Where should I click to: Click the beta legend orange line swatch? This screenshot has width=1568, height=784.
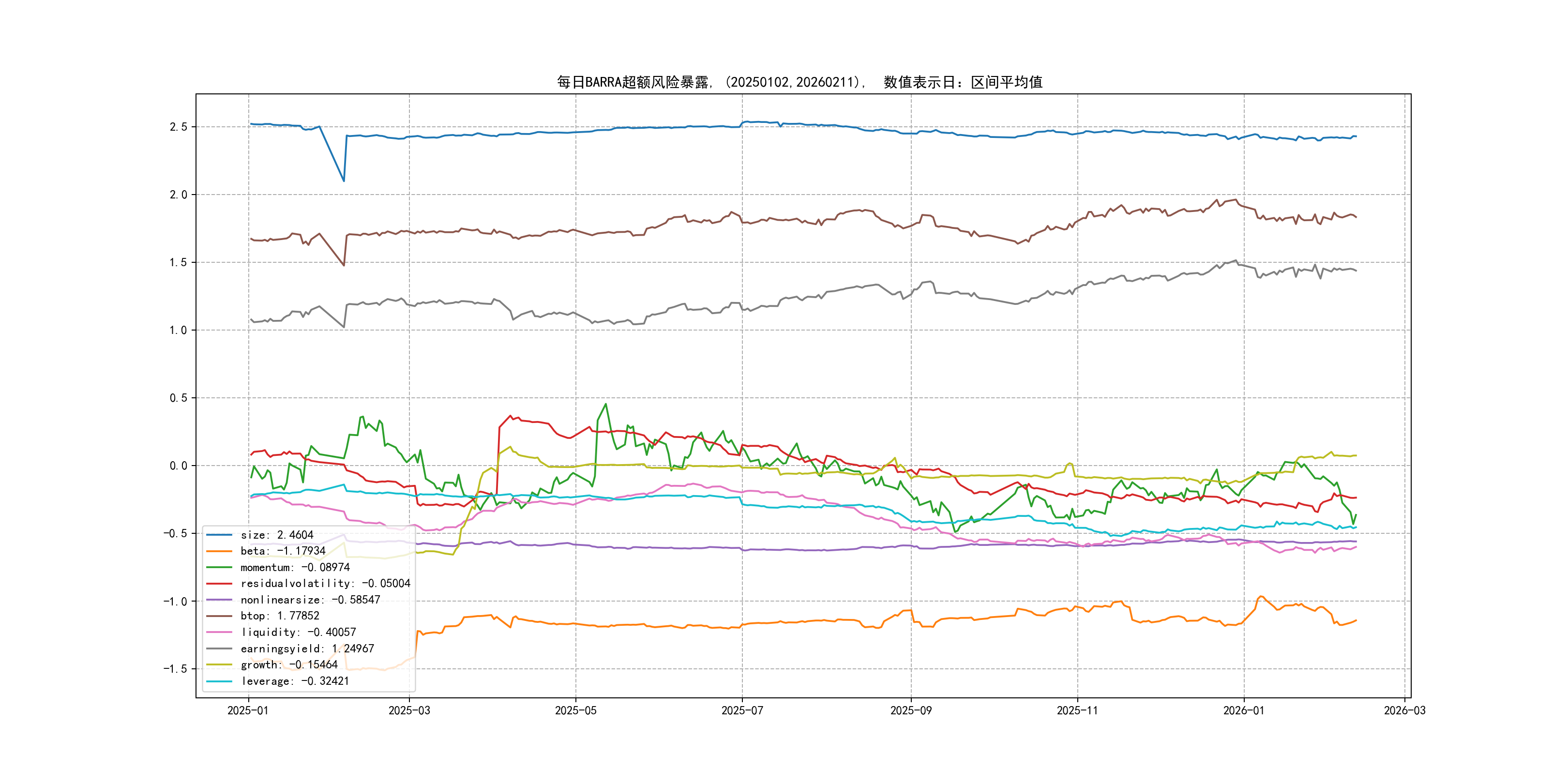click(219, 552)
